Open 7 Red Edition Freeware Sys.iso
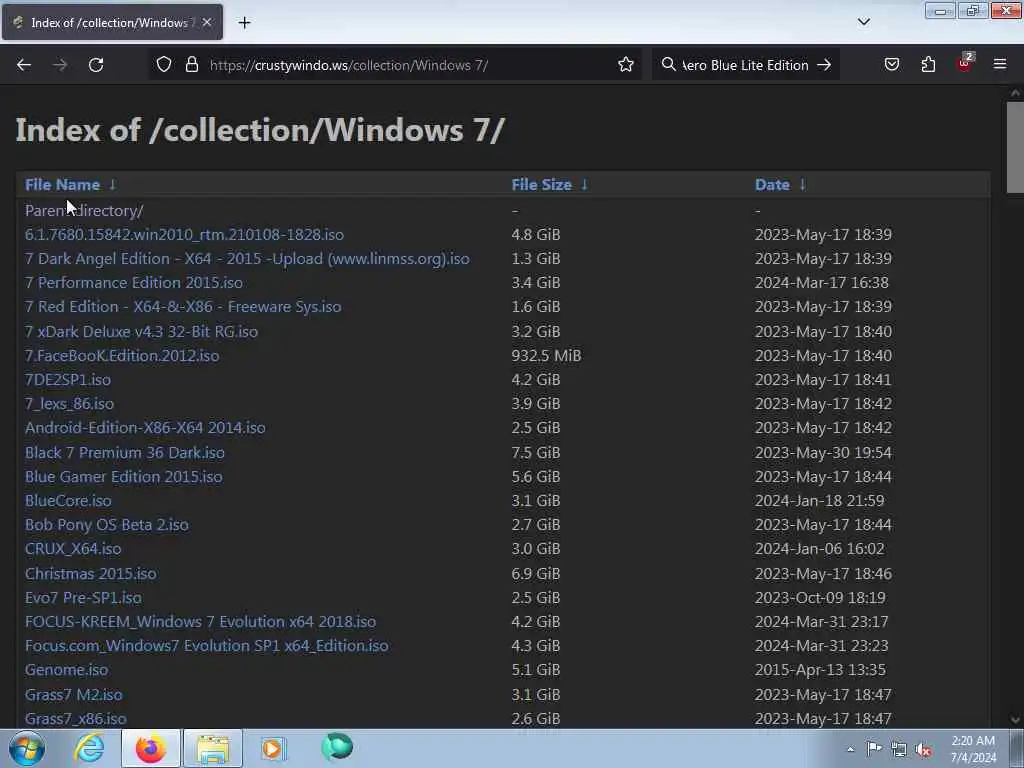Viewport: 1024px width, 768px height. (183, 307)
